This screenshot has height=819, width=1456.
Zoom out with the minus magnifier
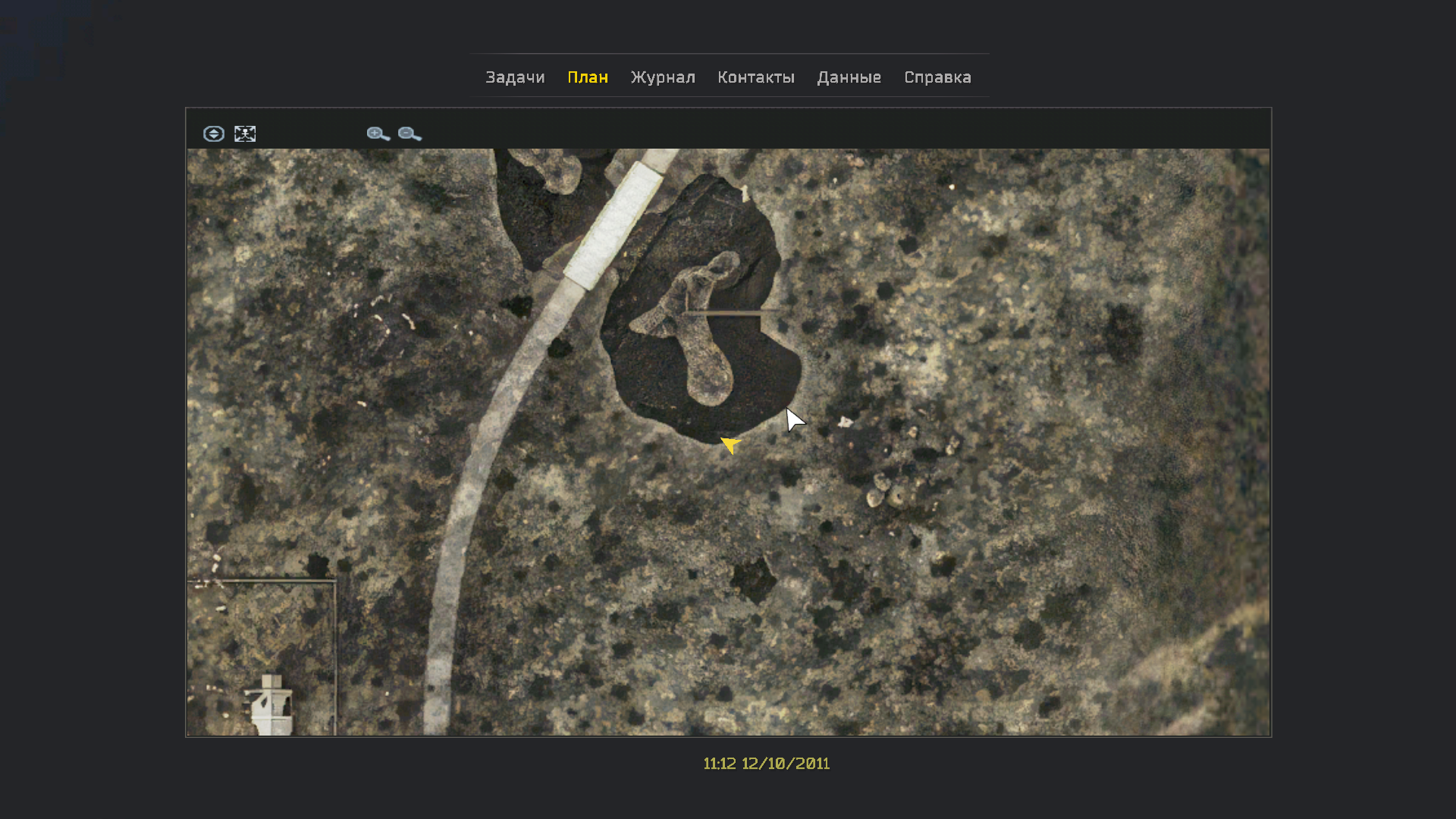(409, 134)
